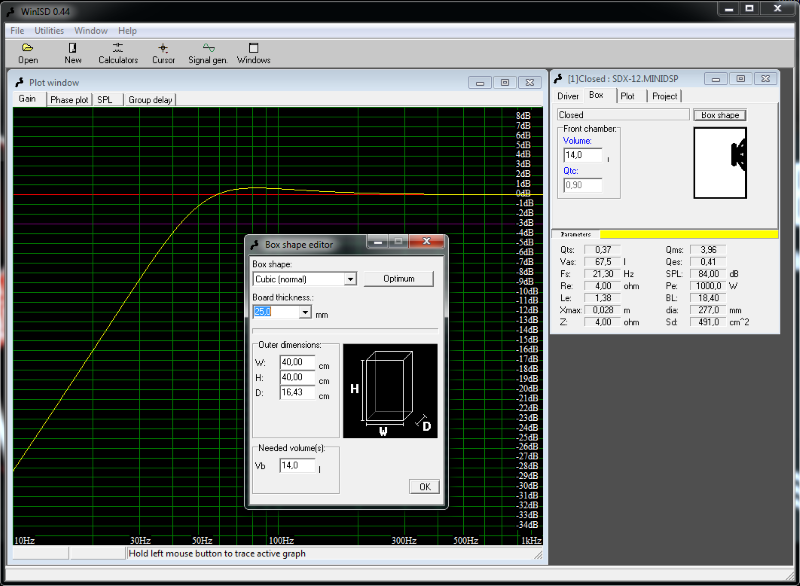This screenshot has height=586, width=800.
Task: Click the Qms value 3,96
Action: point(708,250)
